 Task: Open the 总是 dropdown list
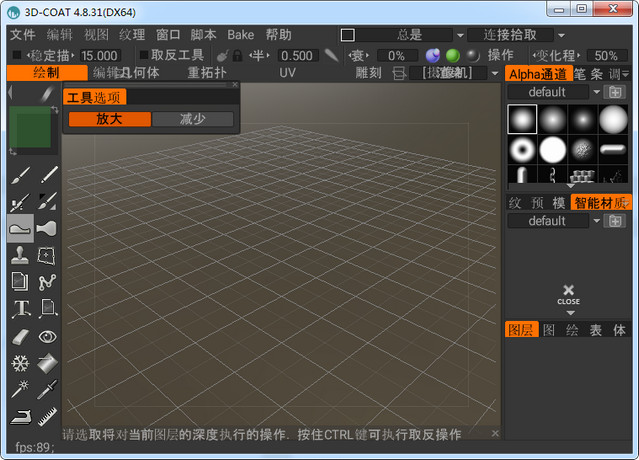click(460, 35)
